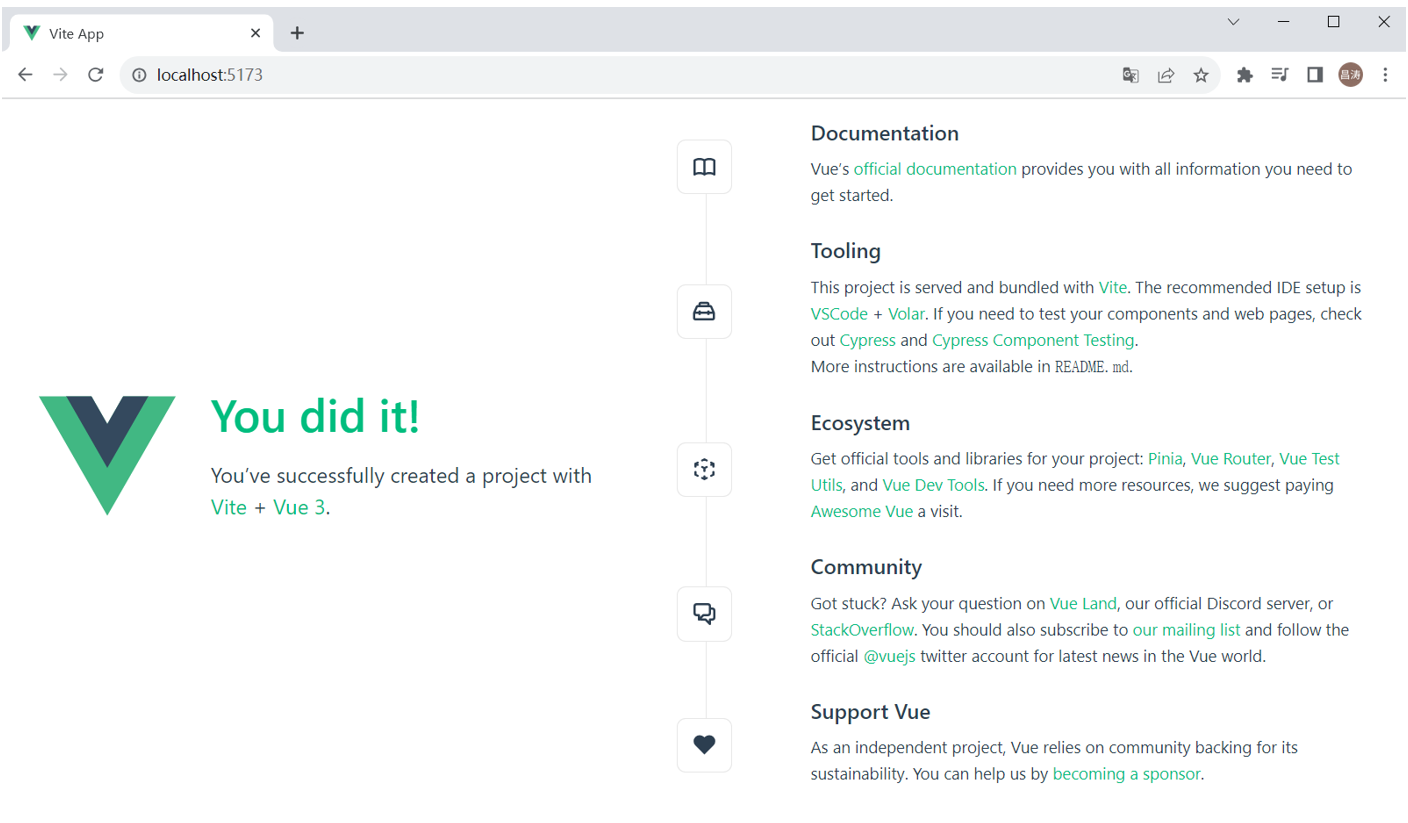The height and width of the screenshot is (823, 1408).
Task: Click the share page icon
Action: [x=1166, y=75]
